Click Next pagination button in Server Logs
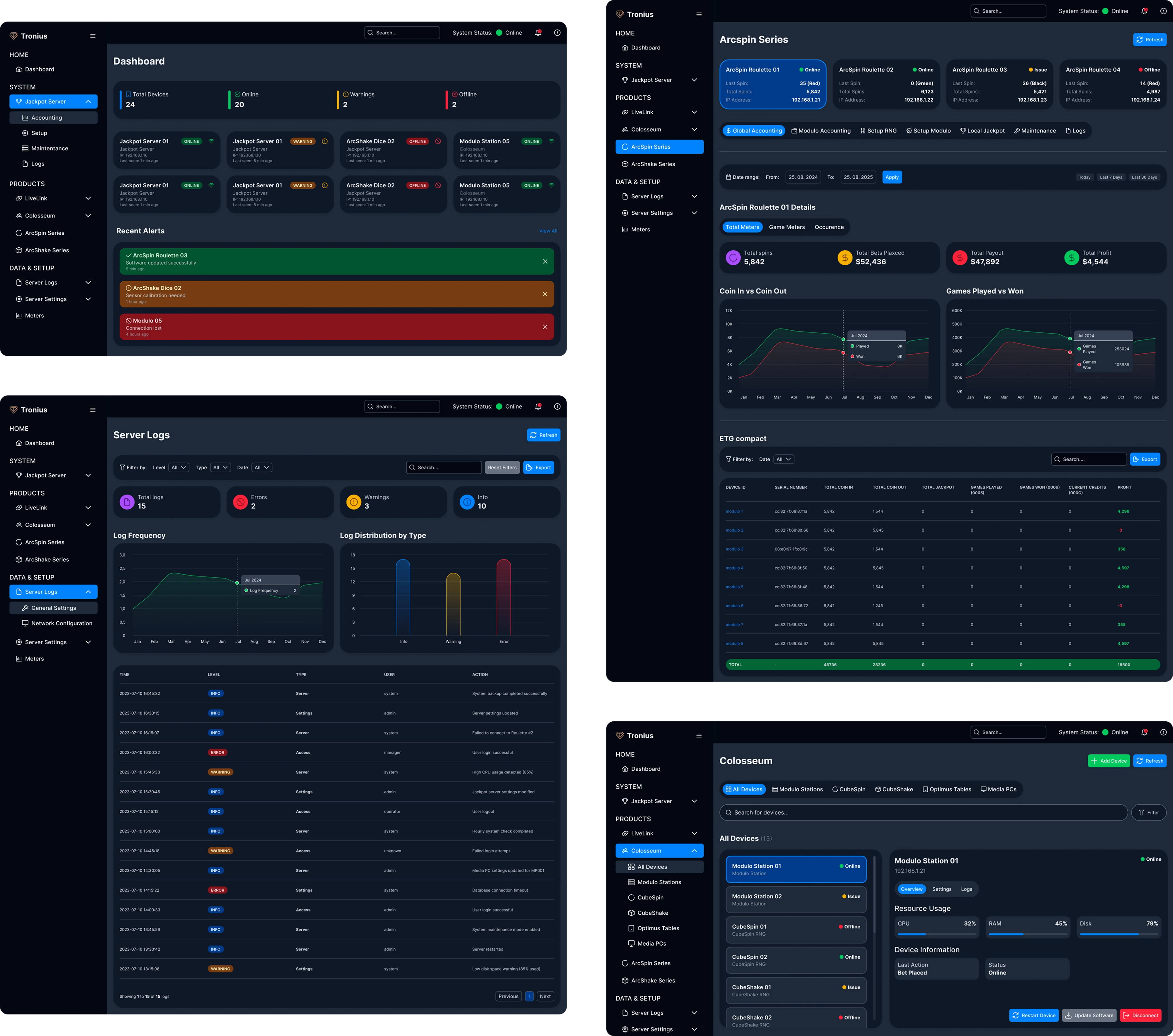The width and height of the screenshot is (1173, 1036). pos(545,996)
